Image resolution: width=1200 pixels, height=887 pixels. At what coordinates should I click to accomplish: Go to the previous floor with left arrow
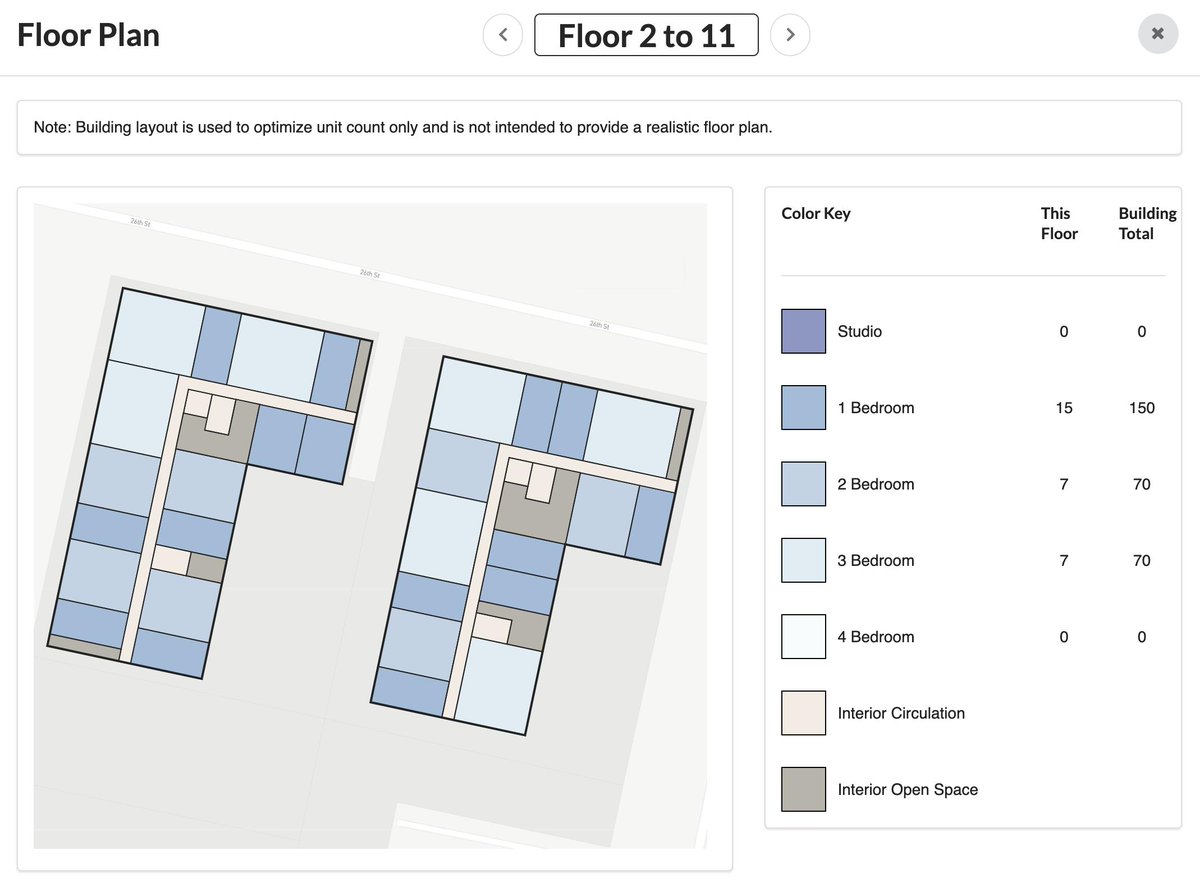point(503,35)
